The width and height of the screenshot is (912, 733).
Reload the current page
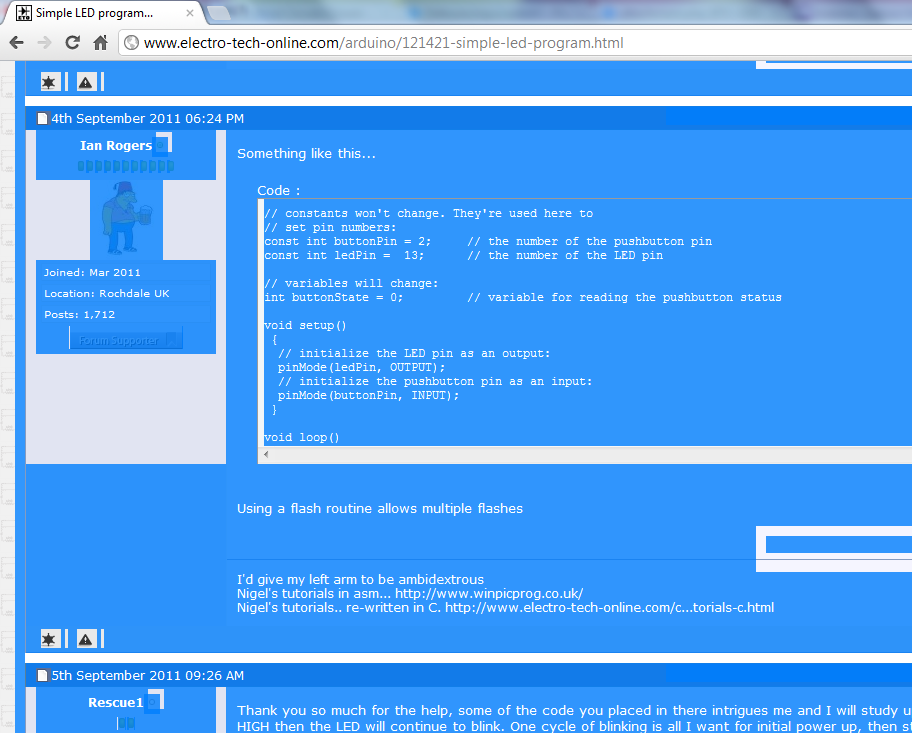(72, 43)
